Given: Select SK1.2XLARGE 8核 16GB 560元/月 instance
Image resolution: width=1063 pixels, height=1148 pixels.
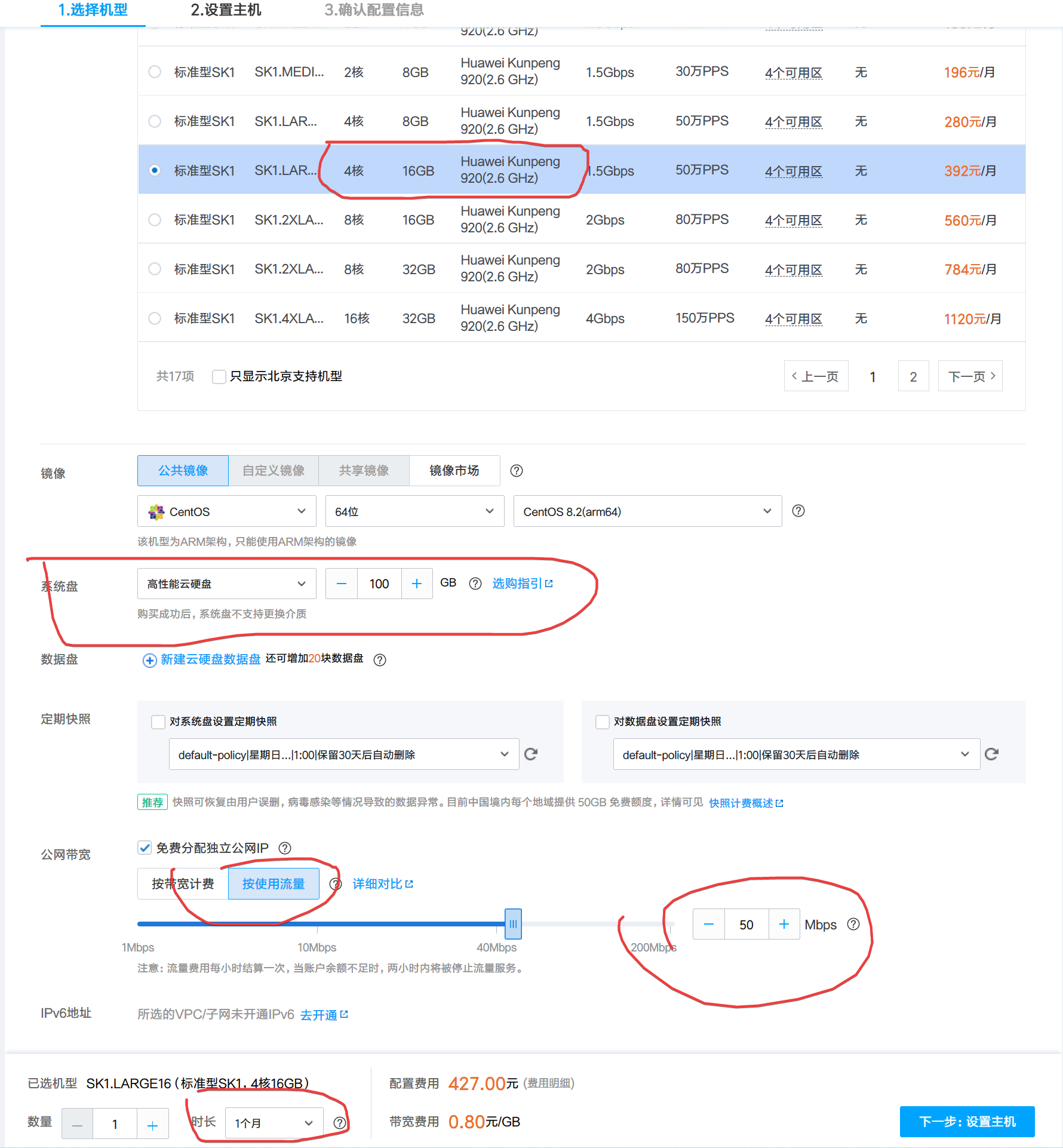Looking at the screenshot, I should click(155, 220).
